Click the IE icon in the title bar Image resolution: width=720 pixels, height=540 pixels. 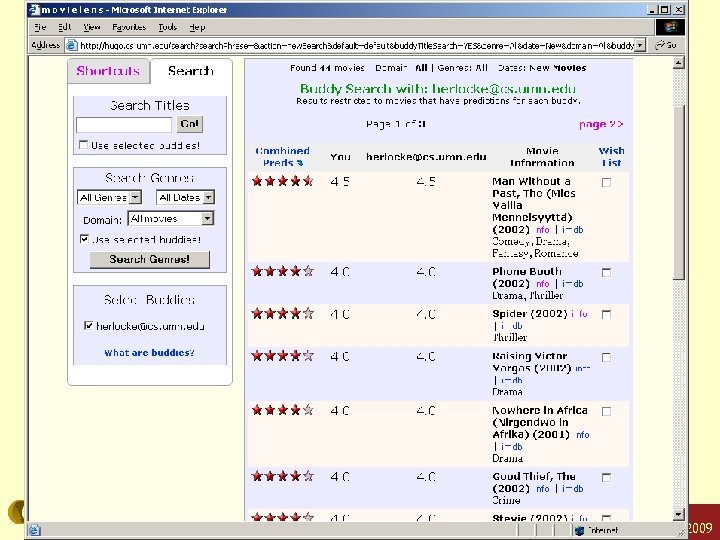tap(34, 10)
